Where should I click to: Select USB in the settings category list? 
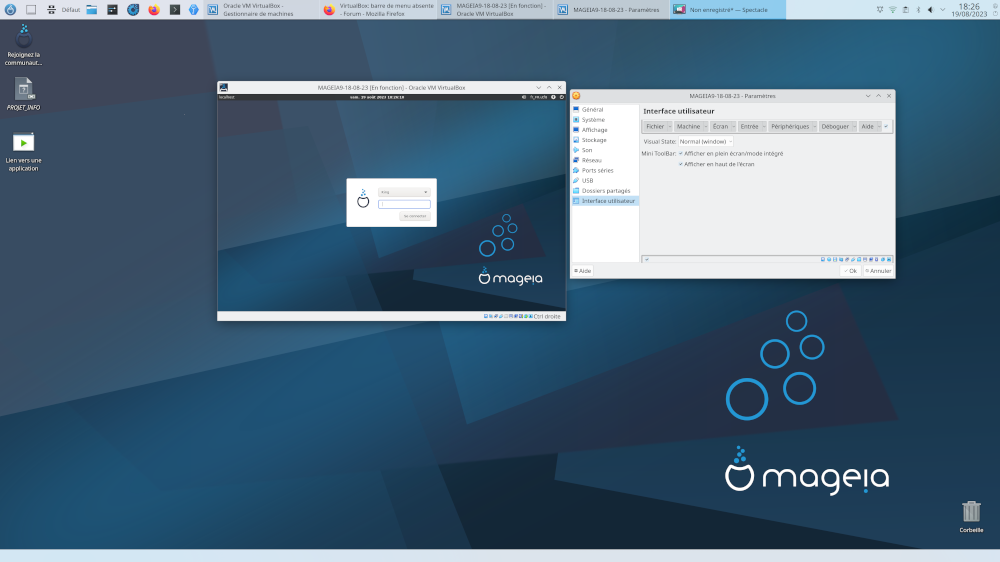(605, 181)
